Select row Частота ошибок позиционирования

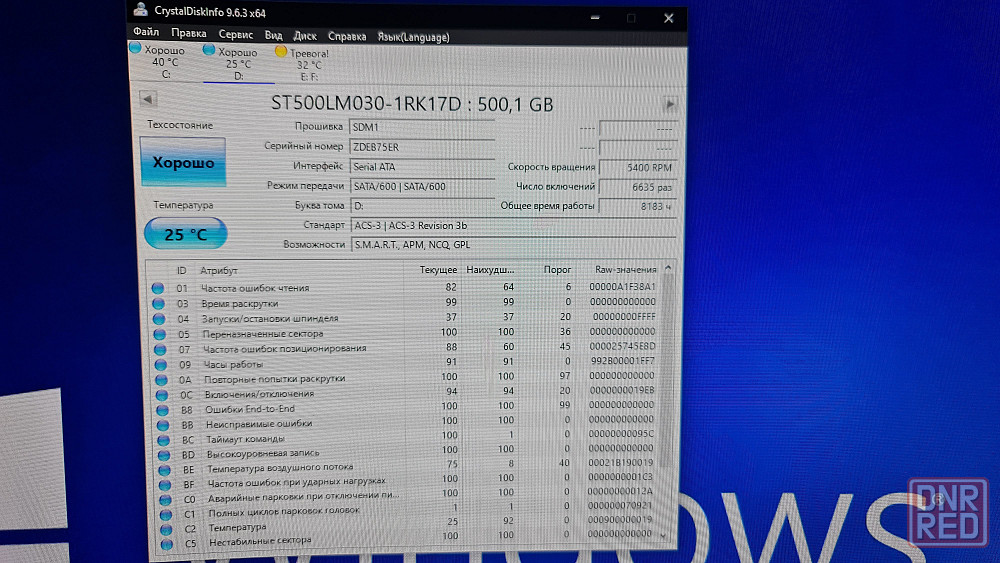[x=404, y=348]
